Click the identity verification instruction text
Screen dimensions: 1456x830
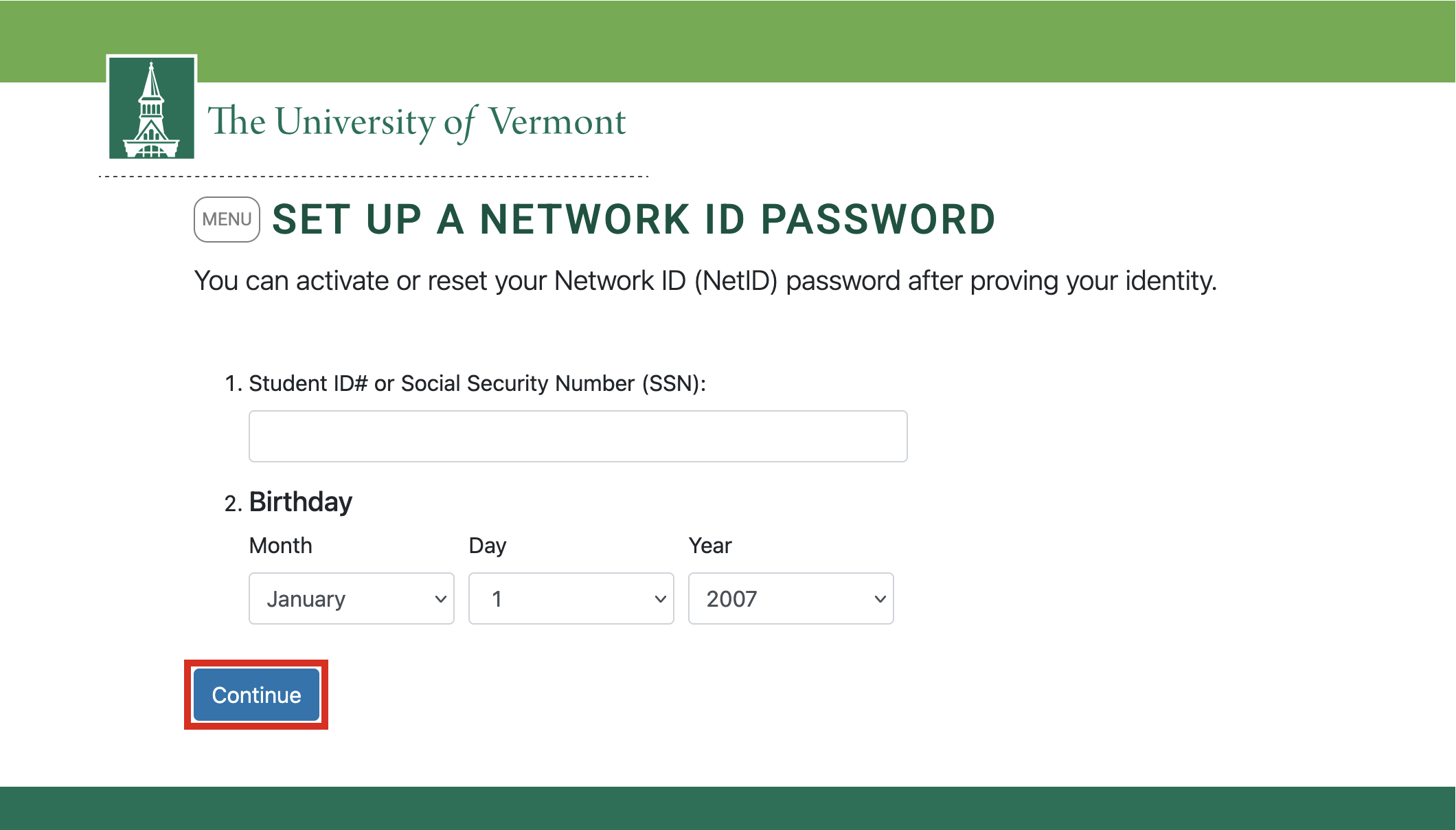[706, 280]
